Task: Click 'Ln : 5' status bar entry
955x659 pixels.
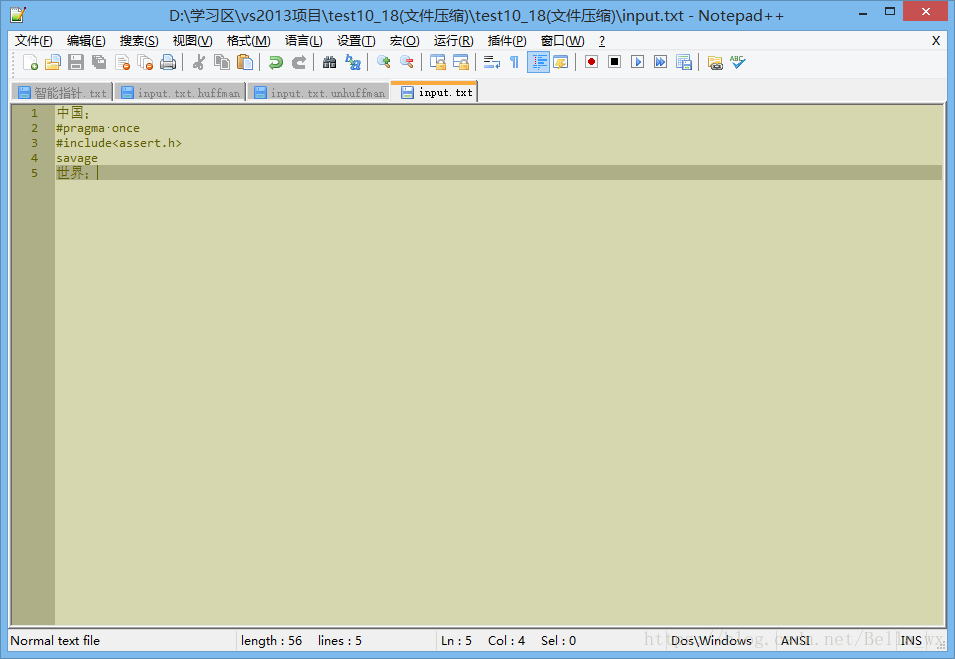Action: [456, 640]
